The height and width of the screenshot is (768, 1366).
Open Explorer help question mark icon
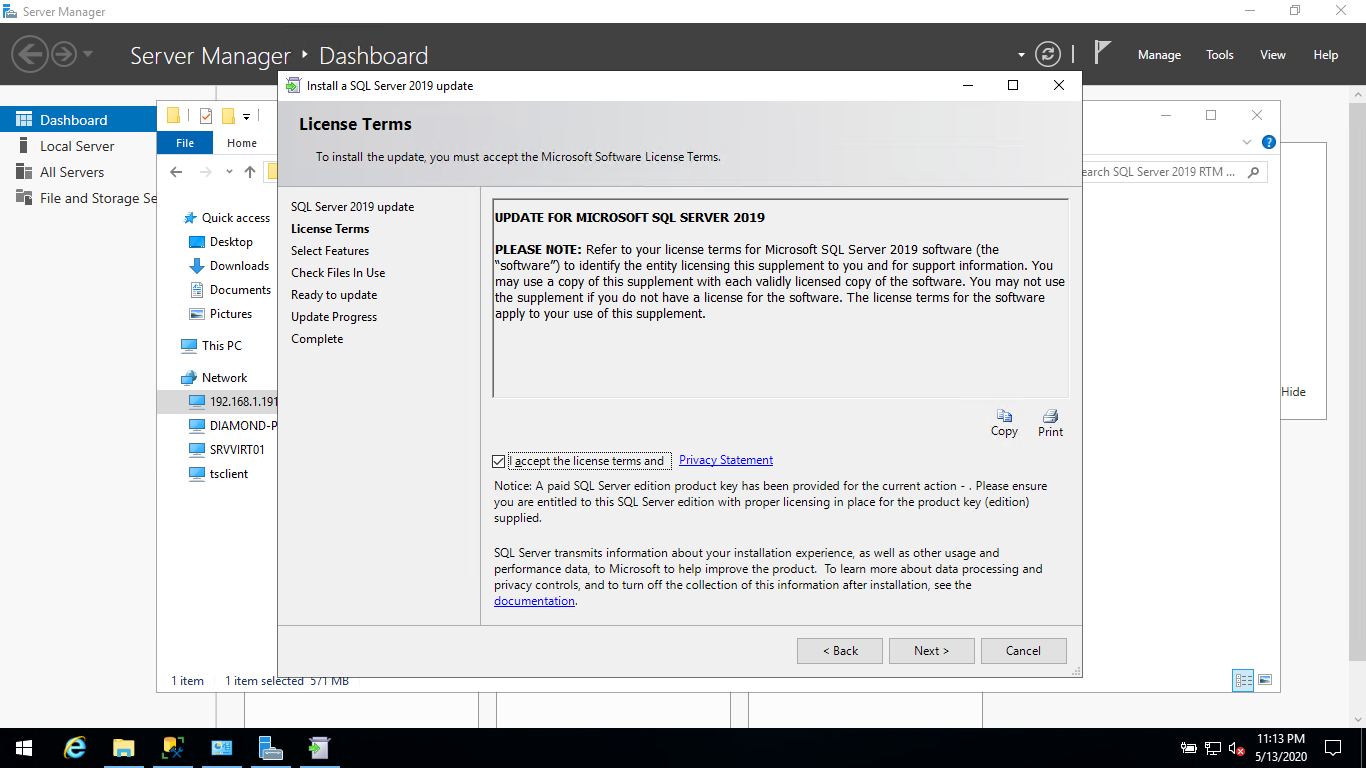(1269, 142)
